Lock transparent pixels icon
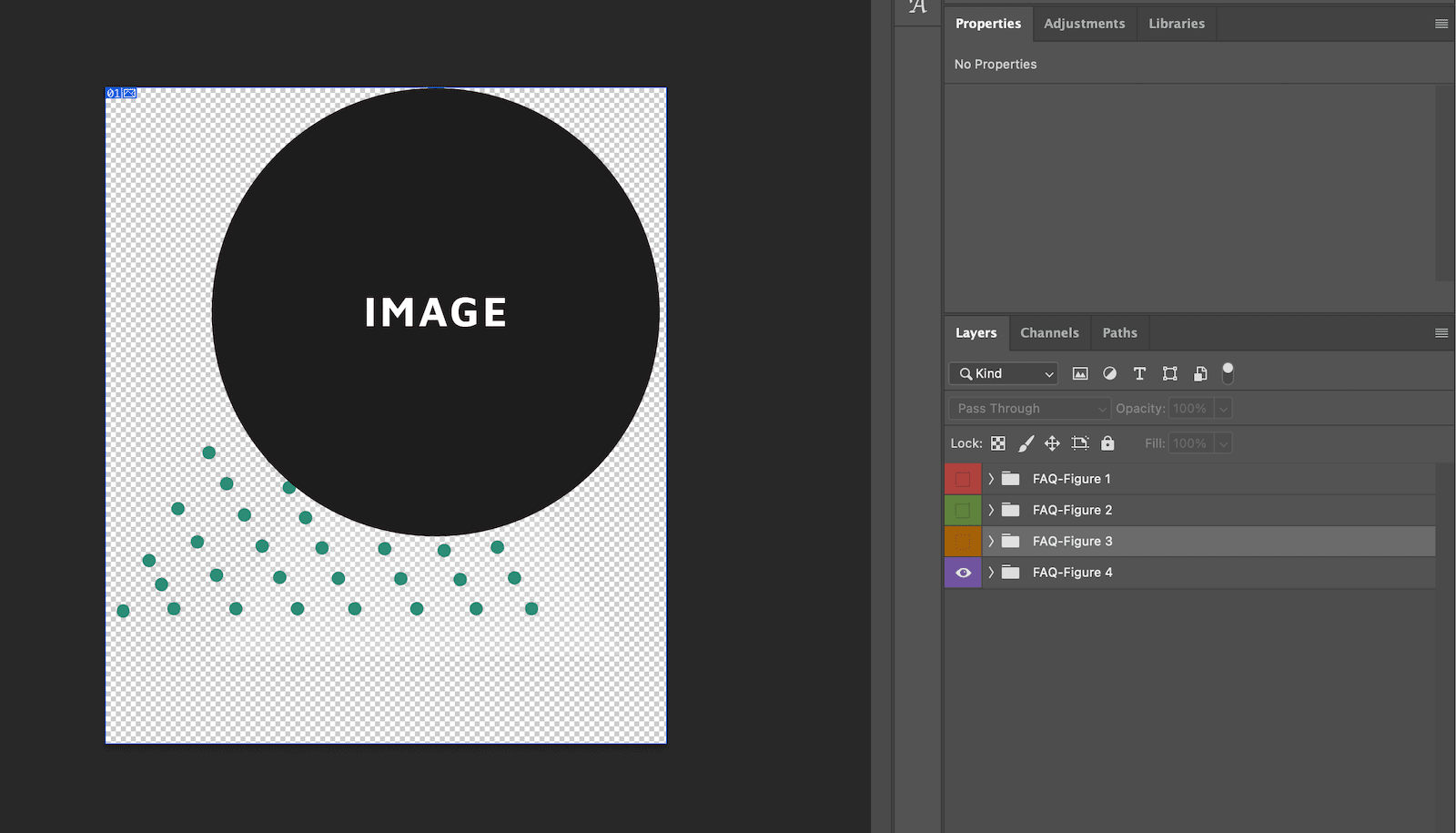 tap(998, 443)
